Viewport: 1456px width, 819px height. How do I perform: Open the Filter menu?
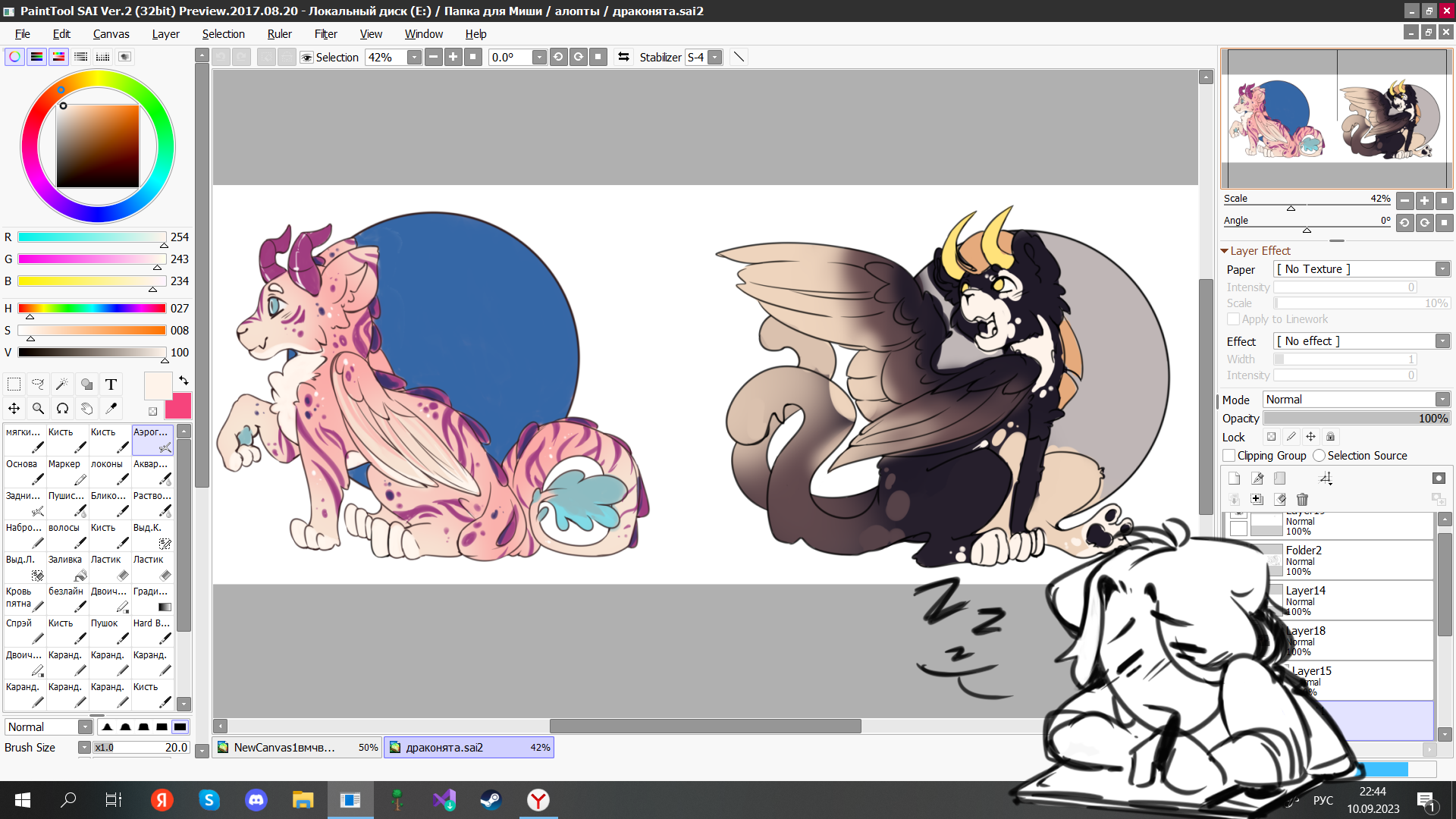pyautogui.click(x=326, y=34)
